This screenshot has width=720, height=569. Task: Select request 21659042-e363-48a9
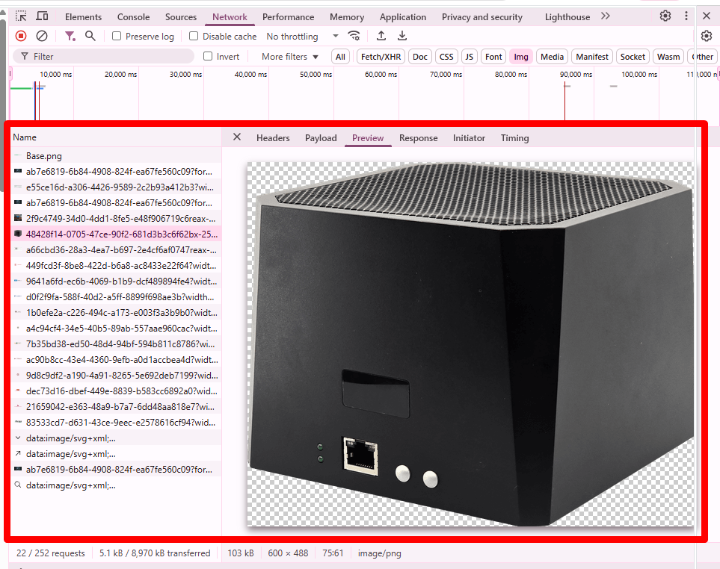click(x=116, y=406)
